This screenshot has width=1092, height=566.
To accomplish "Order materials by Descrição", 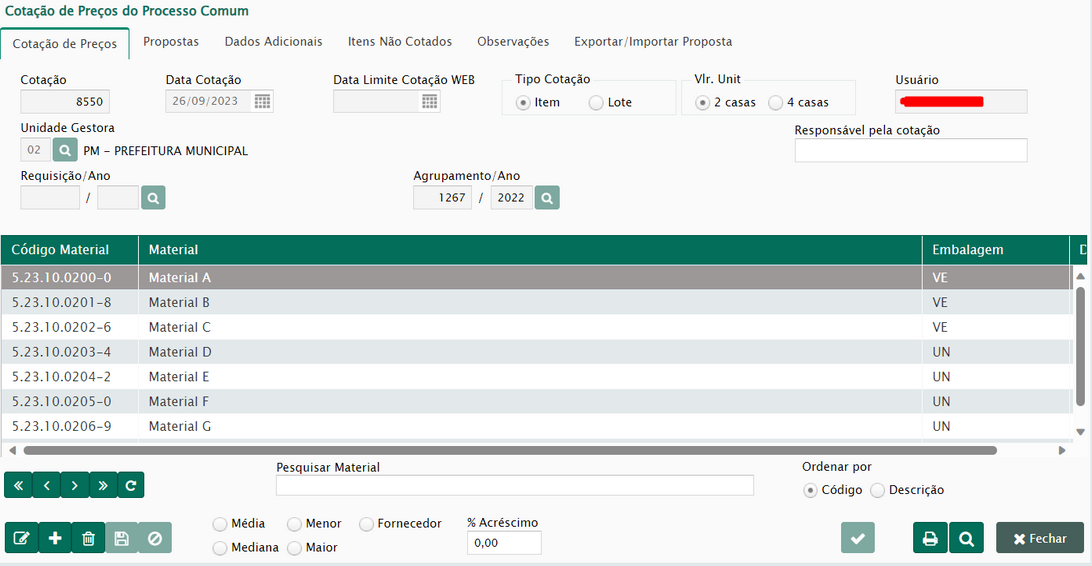I will pyautogui.click(x=877, y=490).
